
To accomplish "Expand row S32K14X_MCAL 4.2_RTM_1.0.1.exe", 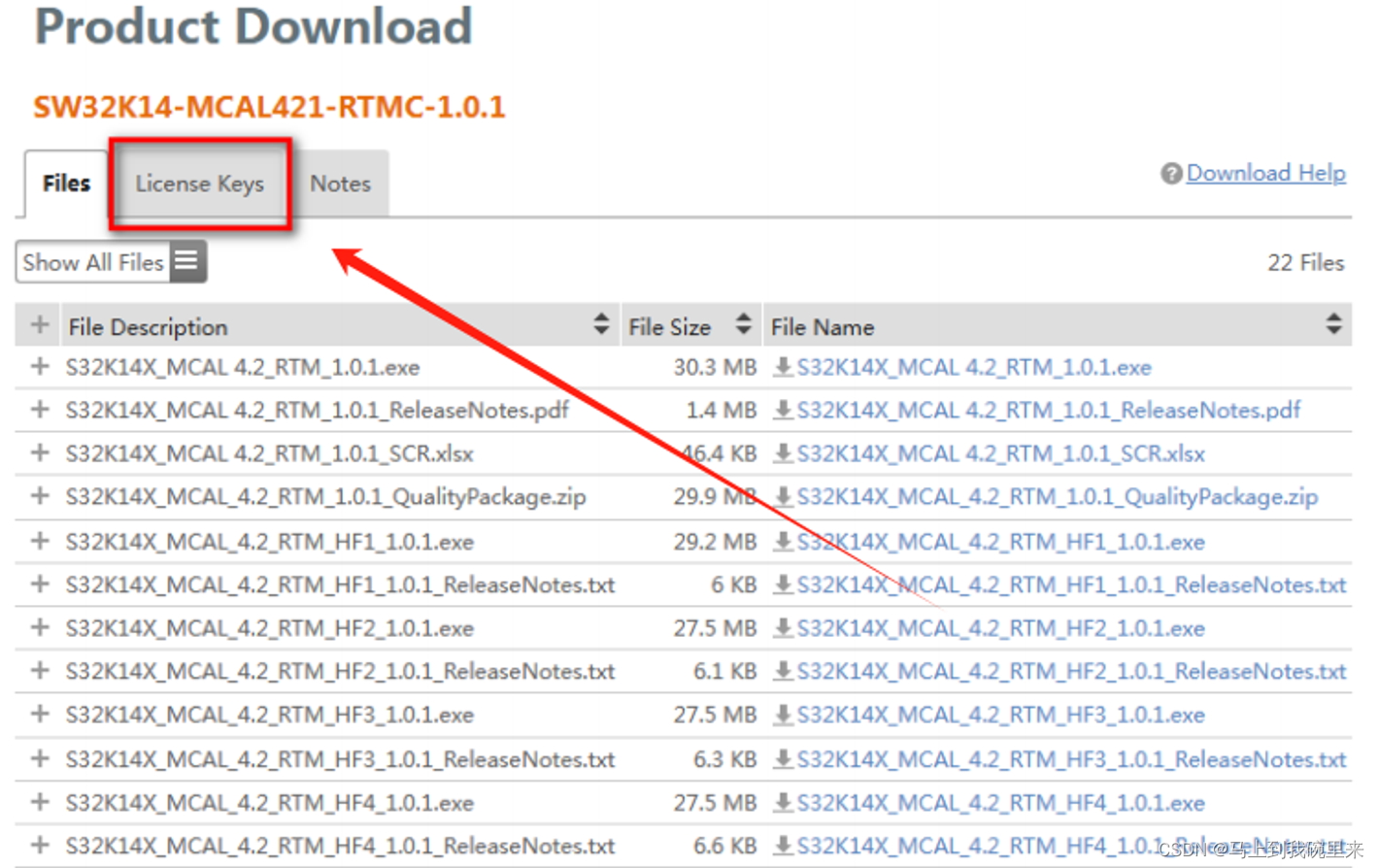I will coord(40,367).
